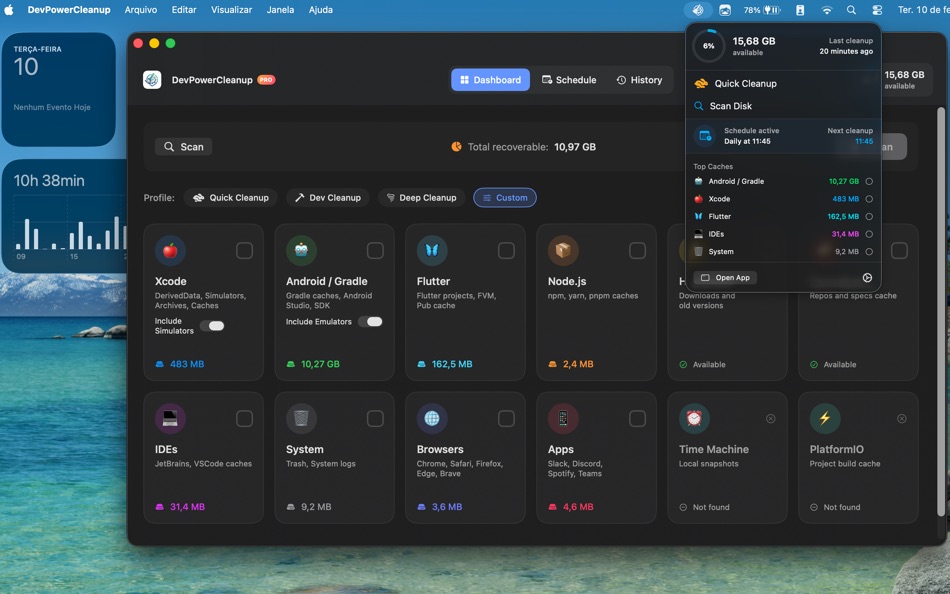Check the Browsers card checkbox

click(x=506, y=418)
